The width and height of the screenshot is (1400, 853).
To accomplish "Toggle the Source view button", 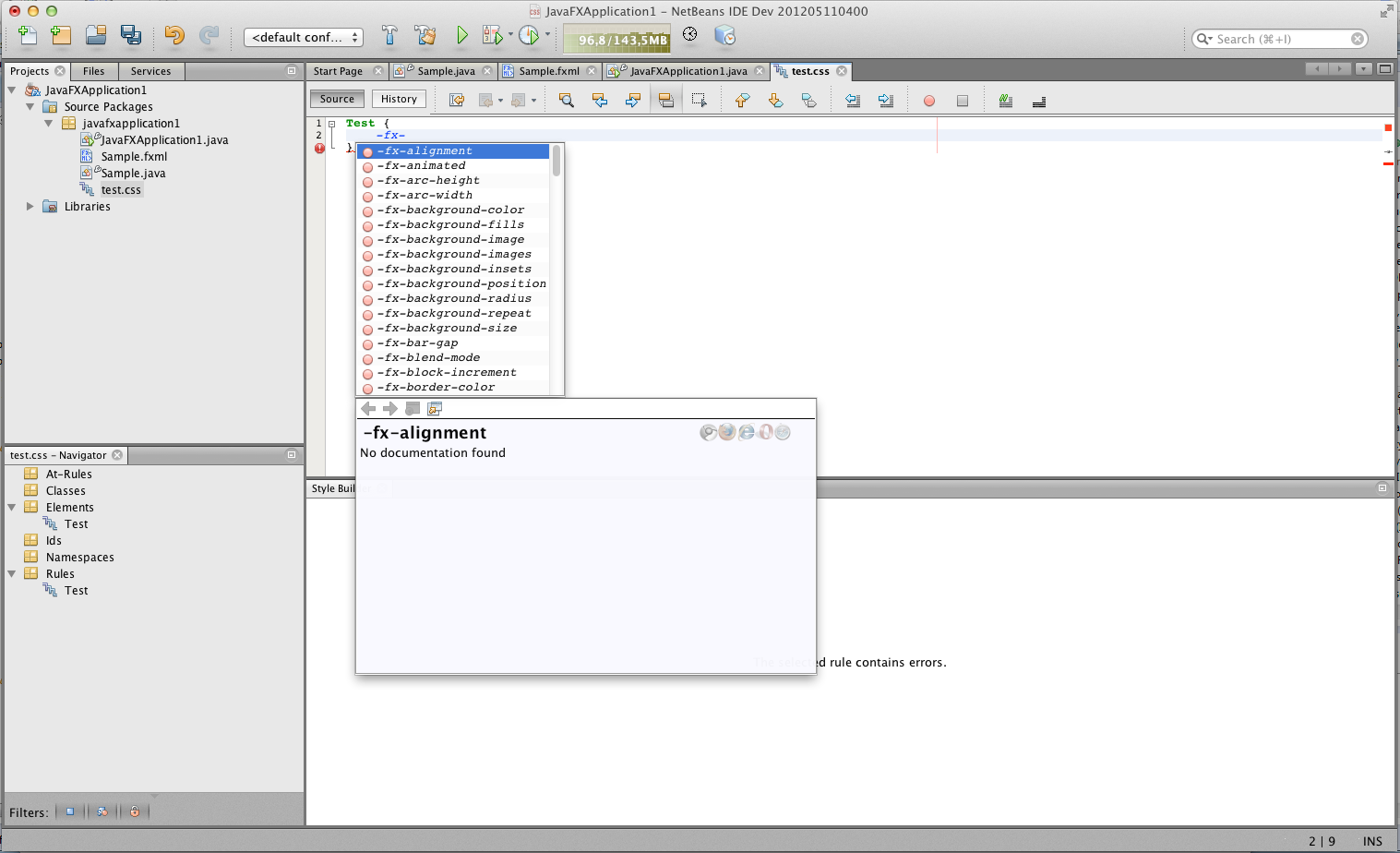I will 337,99.
